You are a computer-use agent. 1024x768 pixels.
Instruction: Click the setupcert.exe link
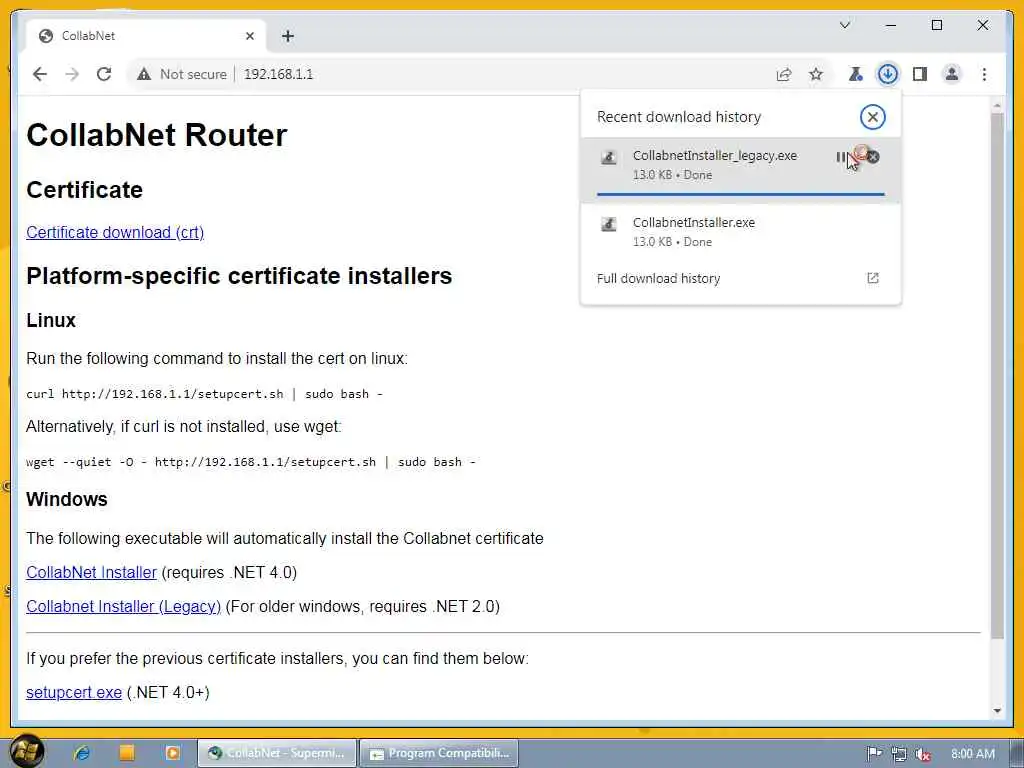(74, 693)
